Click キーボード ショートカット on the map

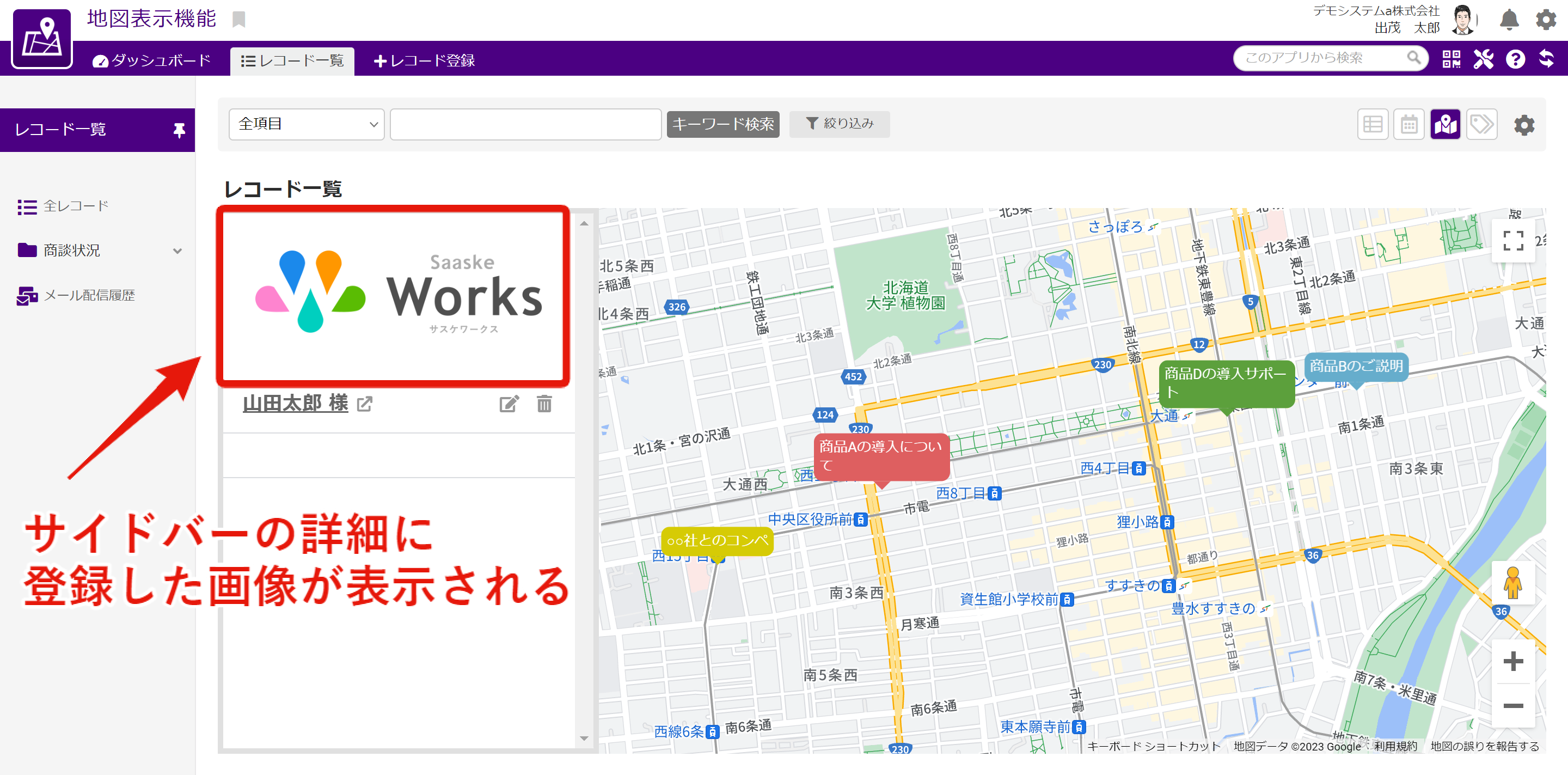[x=1154, y=746]
